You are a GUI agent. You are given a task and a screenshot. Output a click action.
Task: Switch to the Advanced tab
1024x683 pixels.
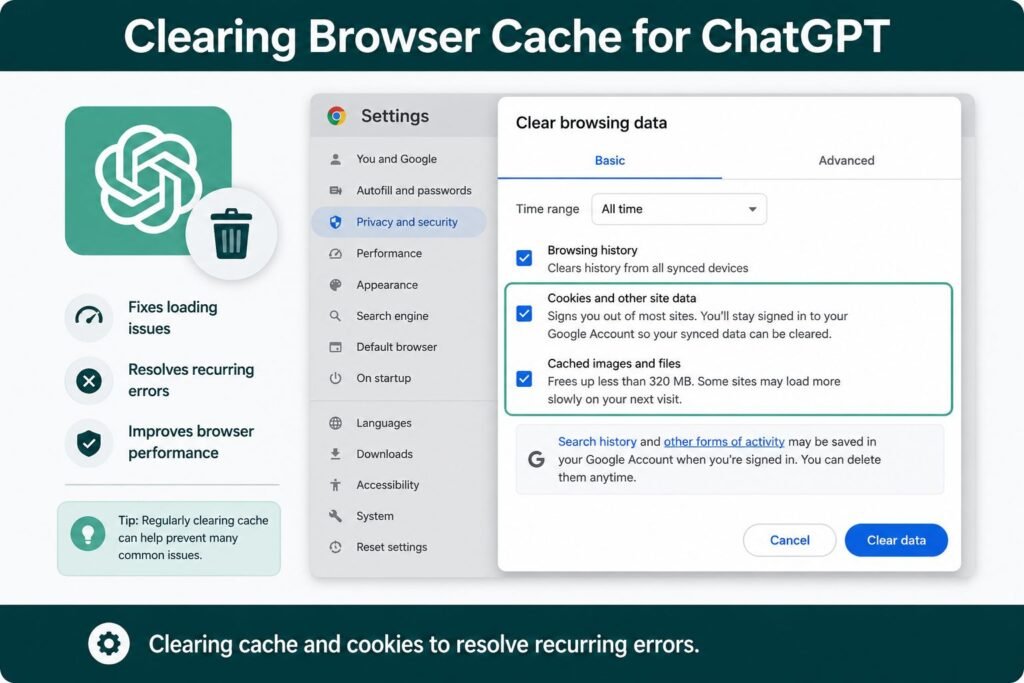[846, 161]
